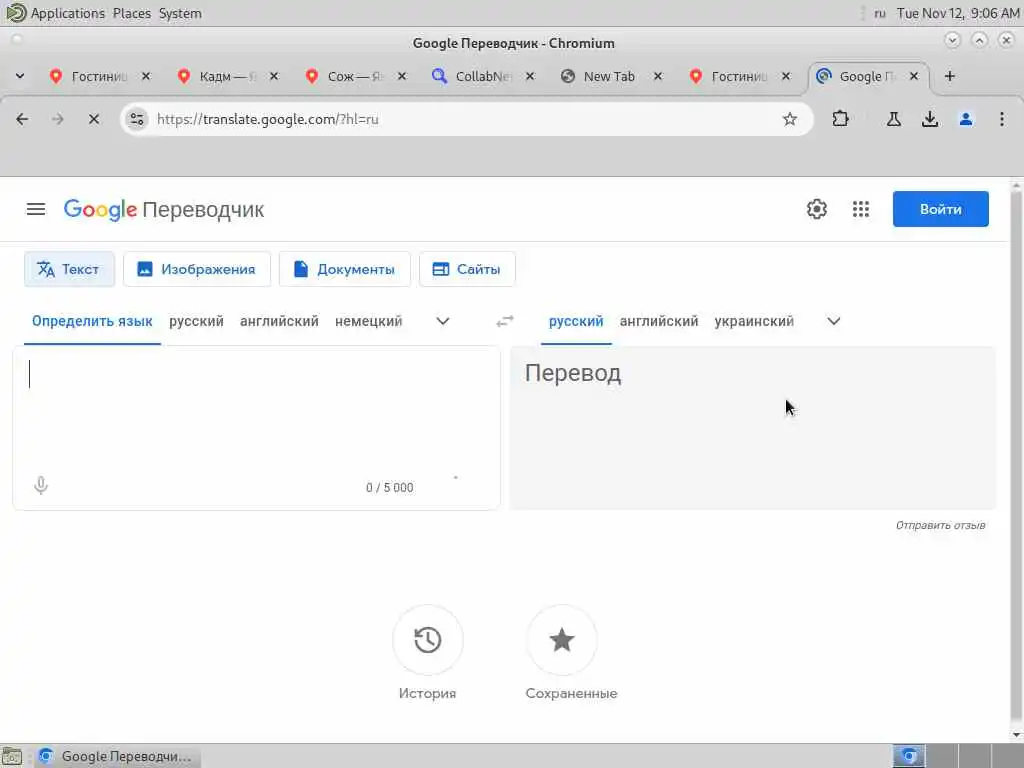Click the page vertical scrollbar

(1016, 457)
